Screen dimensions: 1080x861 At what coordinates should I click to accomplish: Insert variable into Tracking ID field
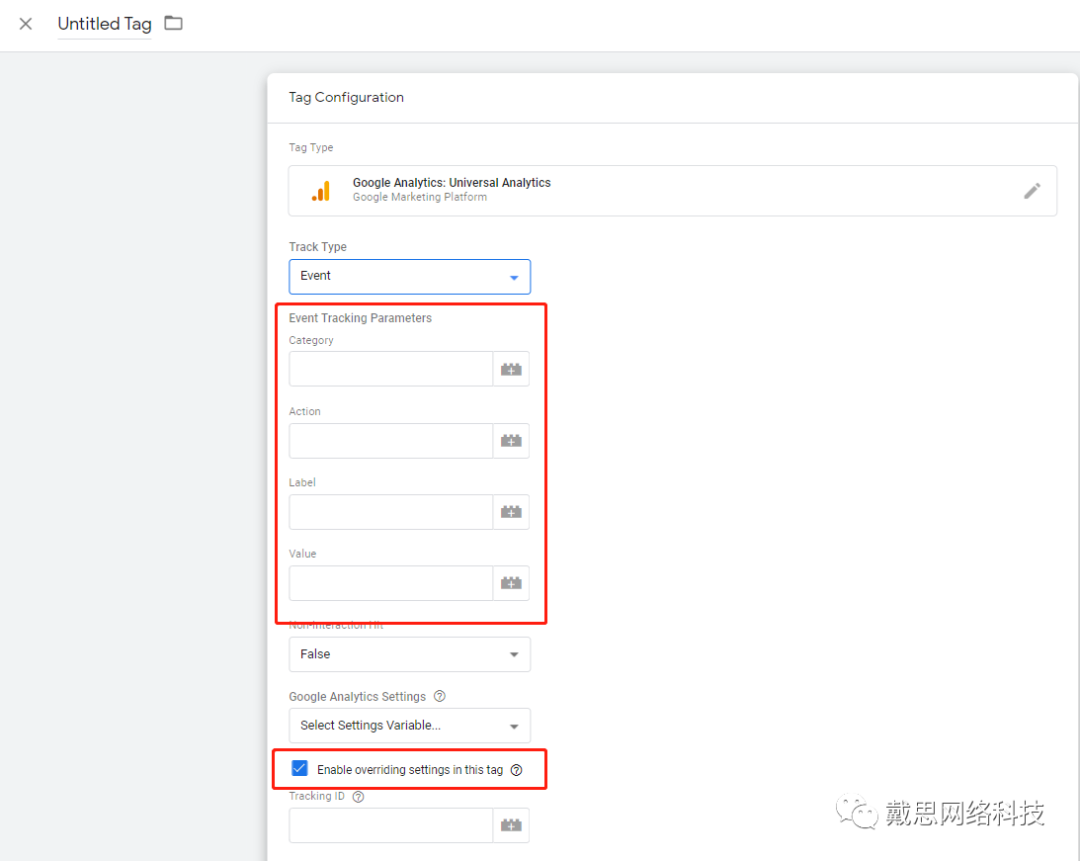pyautogui.click(x=511, y=825)
